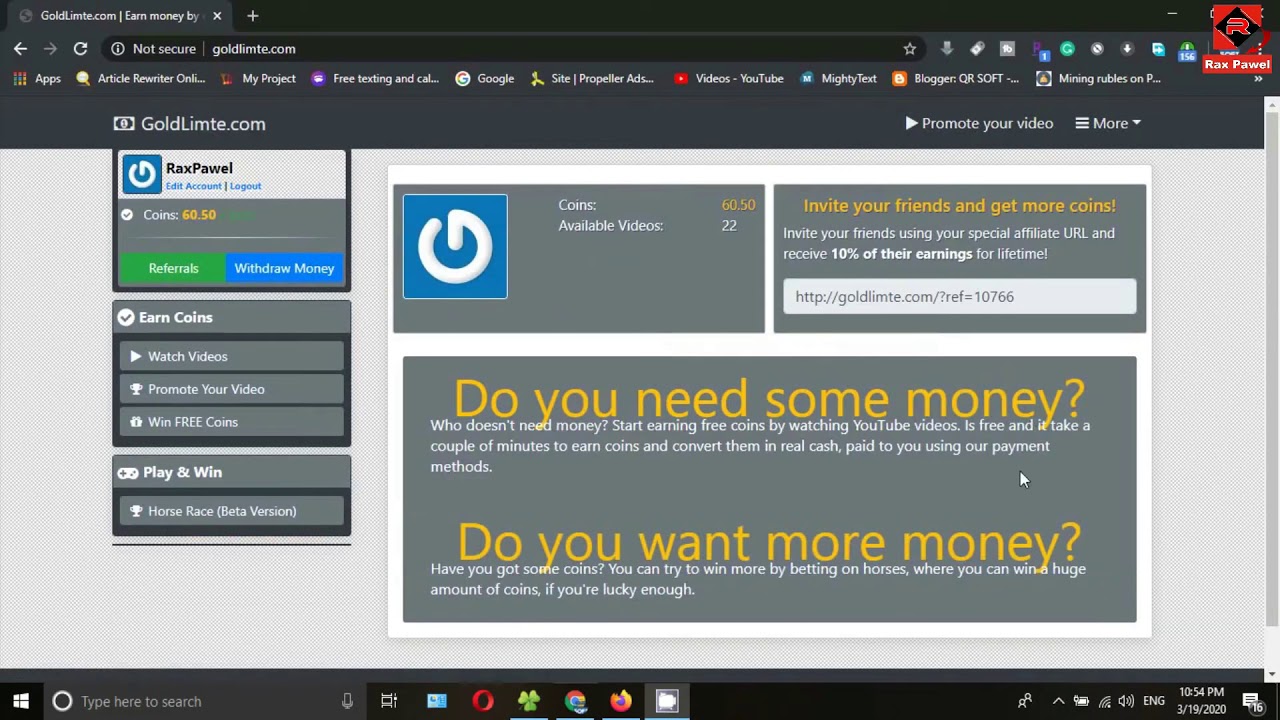Screen dimensions: 1280x720
Task: Open the network icon in system tray
Action: (1104, 701)
